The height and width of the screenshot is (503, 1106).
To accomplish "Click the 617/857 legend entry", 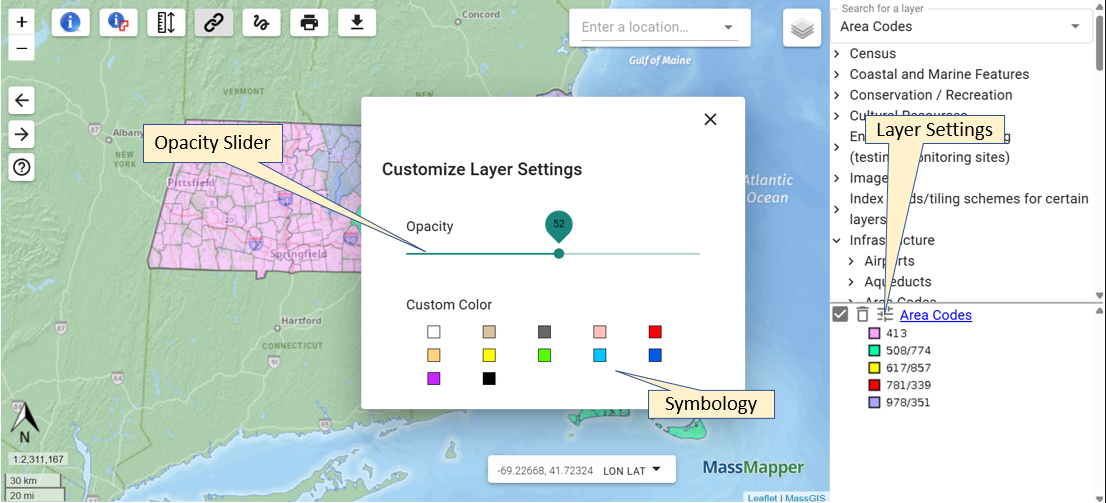I will point(898,368).
